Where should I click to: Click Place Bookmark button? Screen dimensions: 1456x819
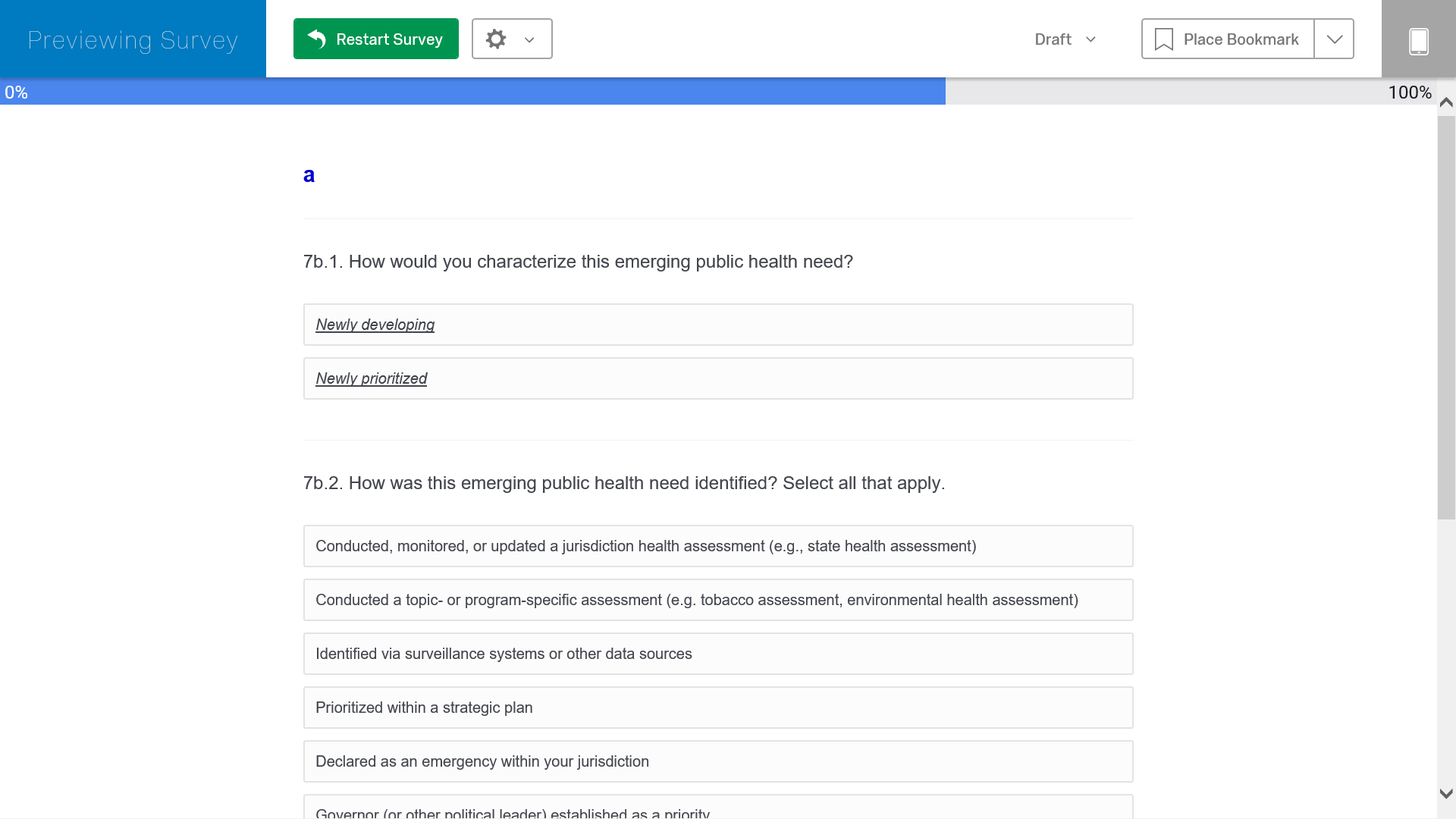click(x=1241, y=39)
